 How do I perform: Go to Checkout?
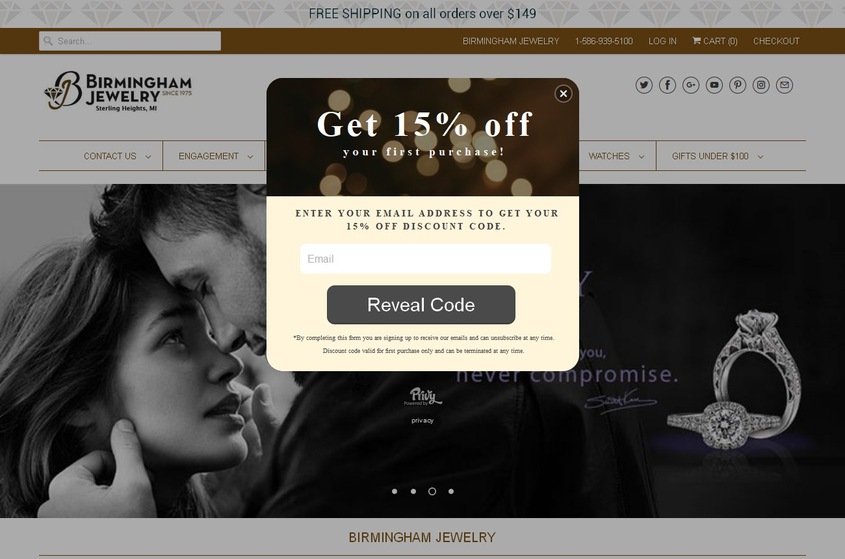tap(776, 41)
